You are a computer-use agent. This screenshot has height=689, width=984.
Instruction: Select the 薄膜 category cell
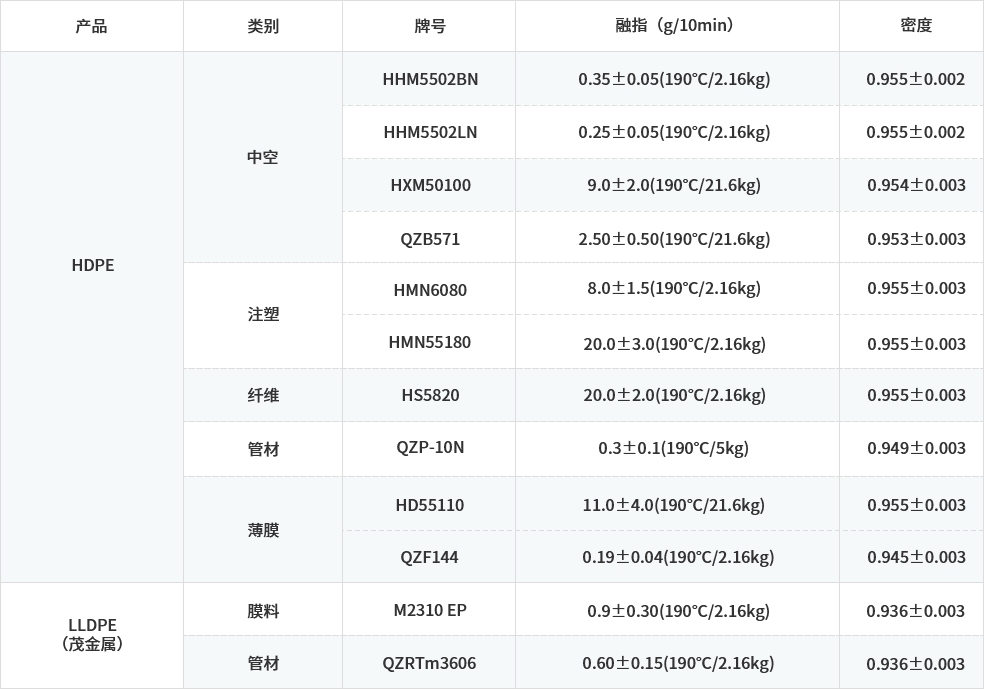tap(262, 530)
